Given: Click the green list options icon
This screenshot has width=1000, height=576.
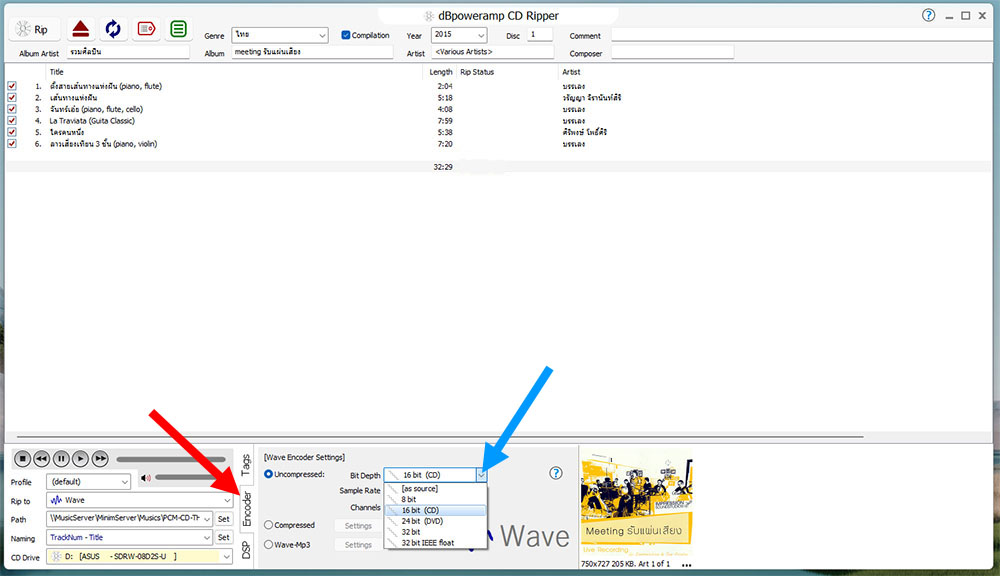Looking at the screenshot, I should pos(178,29).
